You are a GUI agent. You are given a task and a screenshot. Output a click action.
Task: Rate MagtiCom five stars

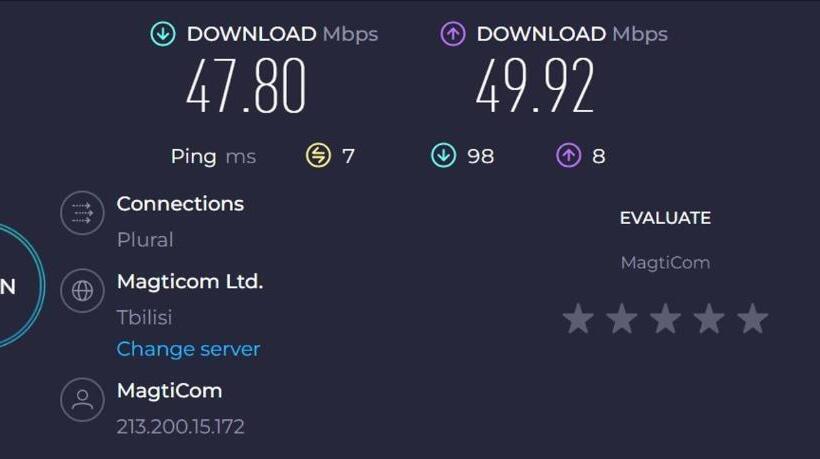pyautogui.click(x=753, y=318)
